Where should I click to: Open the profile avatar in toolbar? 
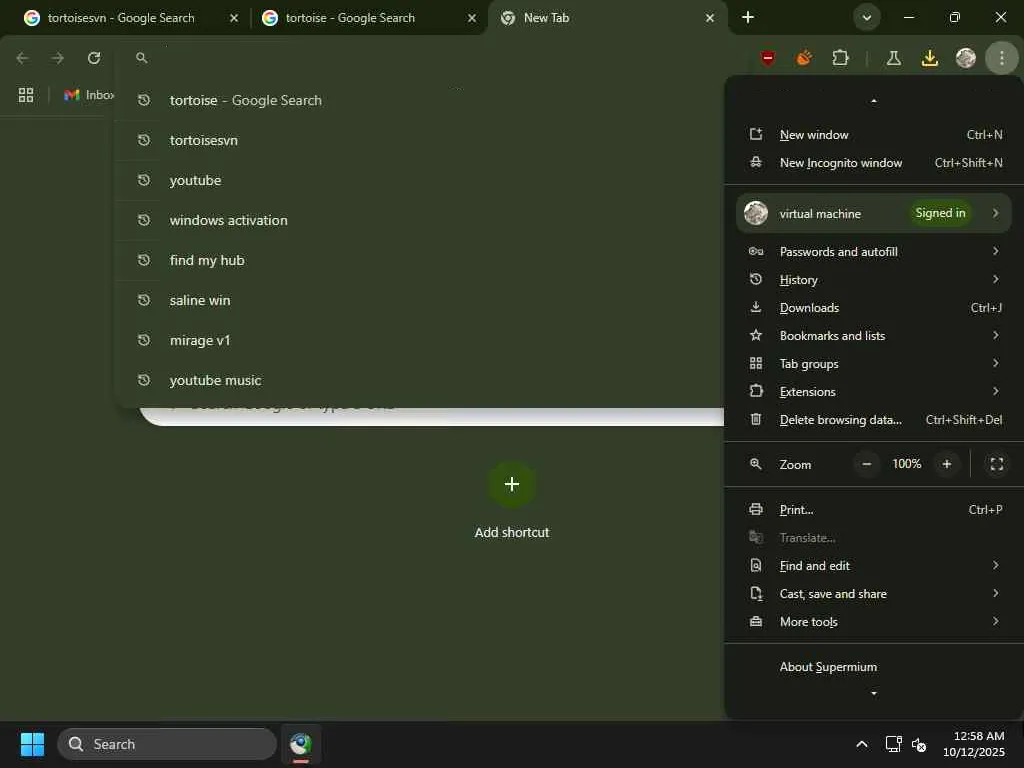[x=966, y=58]
